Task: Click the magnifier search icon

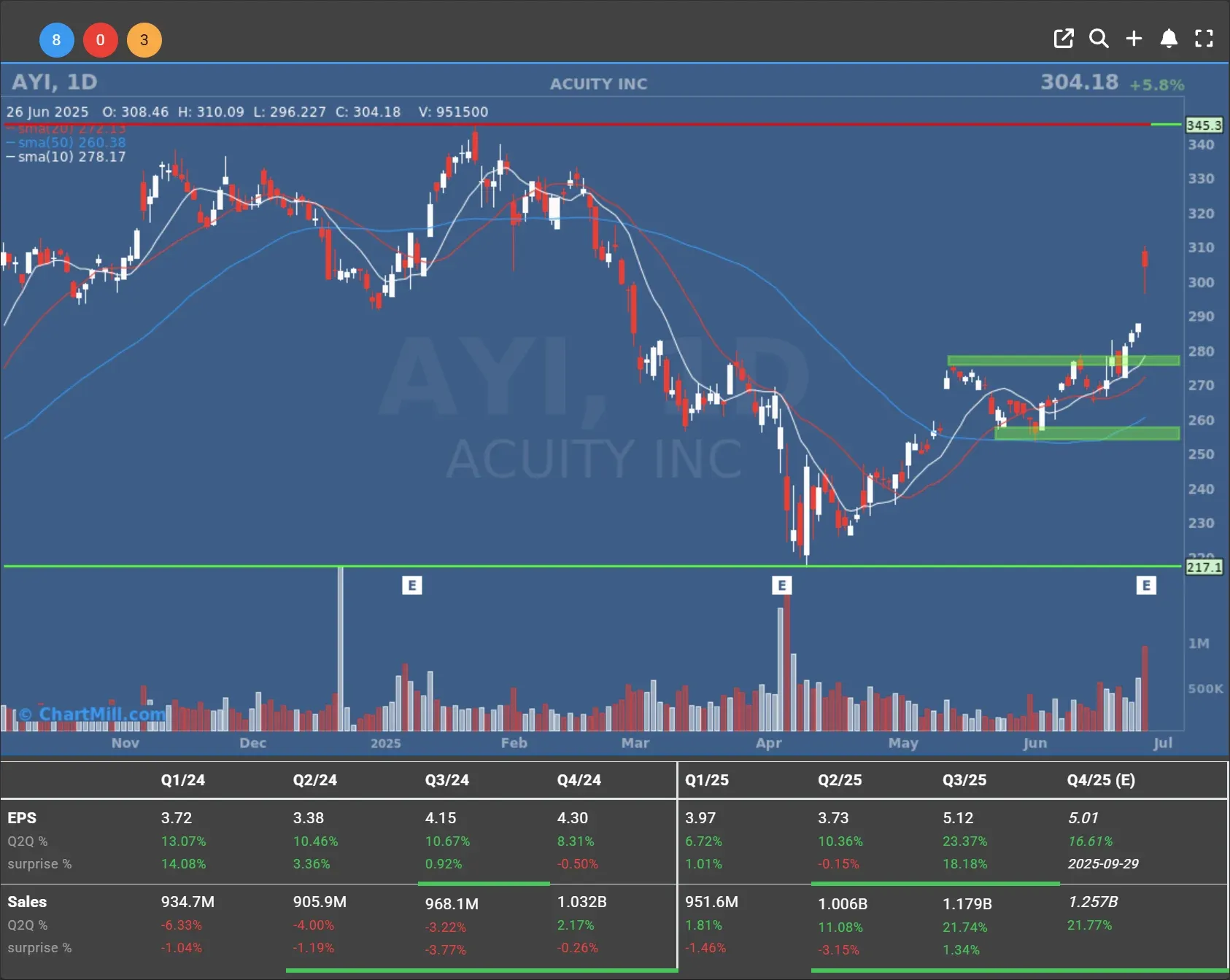Action: (1099, 39)
